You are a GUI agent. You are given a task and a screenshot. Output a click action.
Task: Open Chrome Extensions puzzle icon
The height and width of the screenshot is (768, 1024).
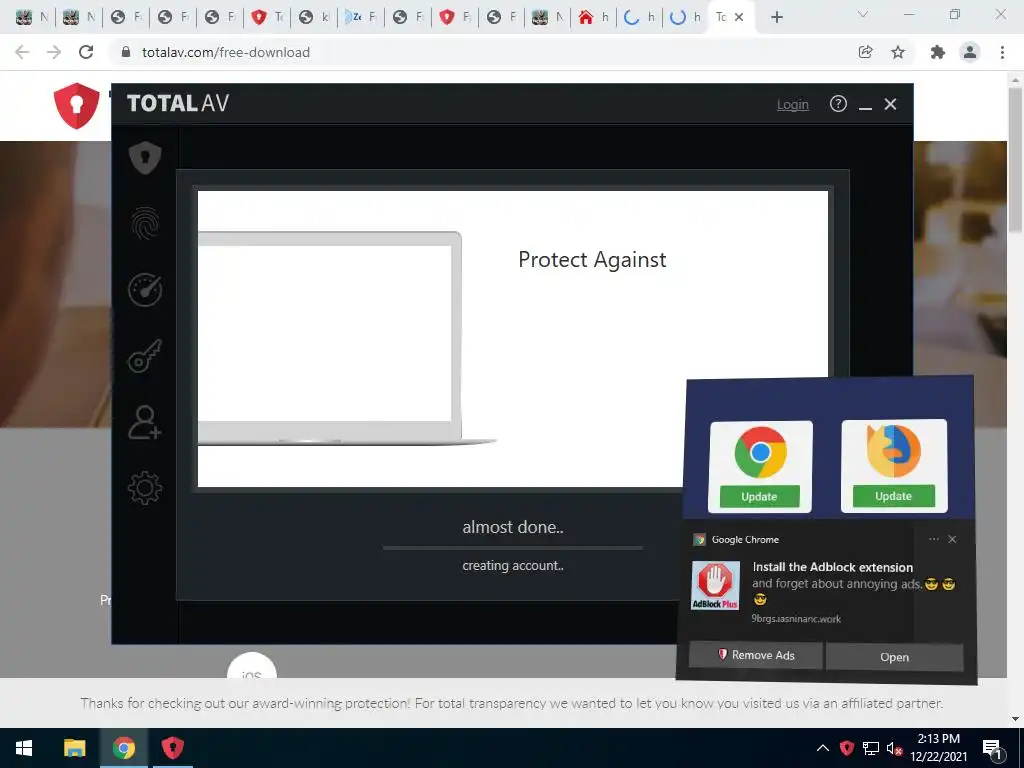pyautogui.click(x=938, y=52)
